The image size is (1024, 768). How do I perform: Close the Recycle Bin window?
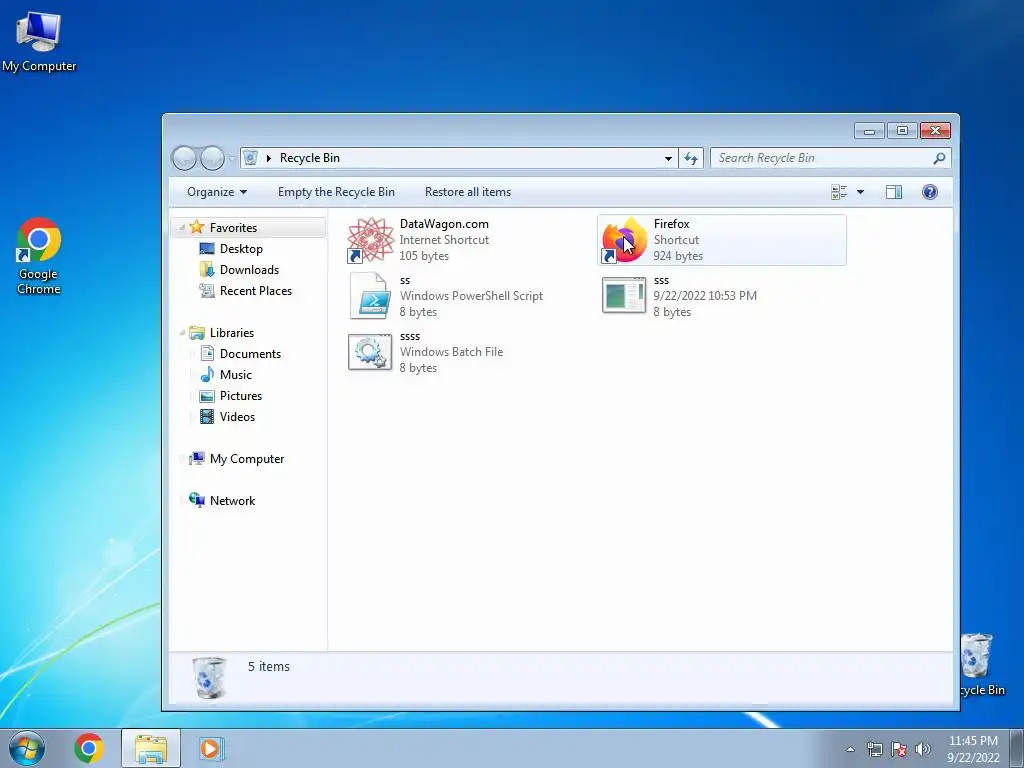coord(935,131)
